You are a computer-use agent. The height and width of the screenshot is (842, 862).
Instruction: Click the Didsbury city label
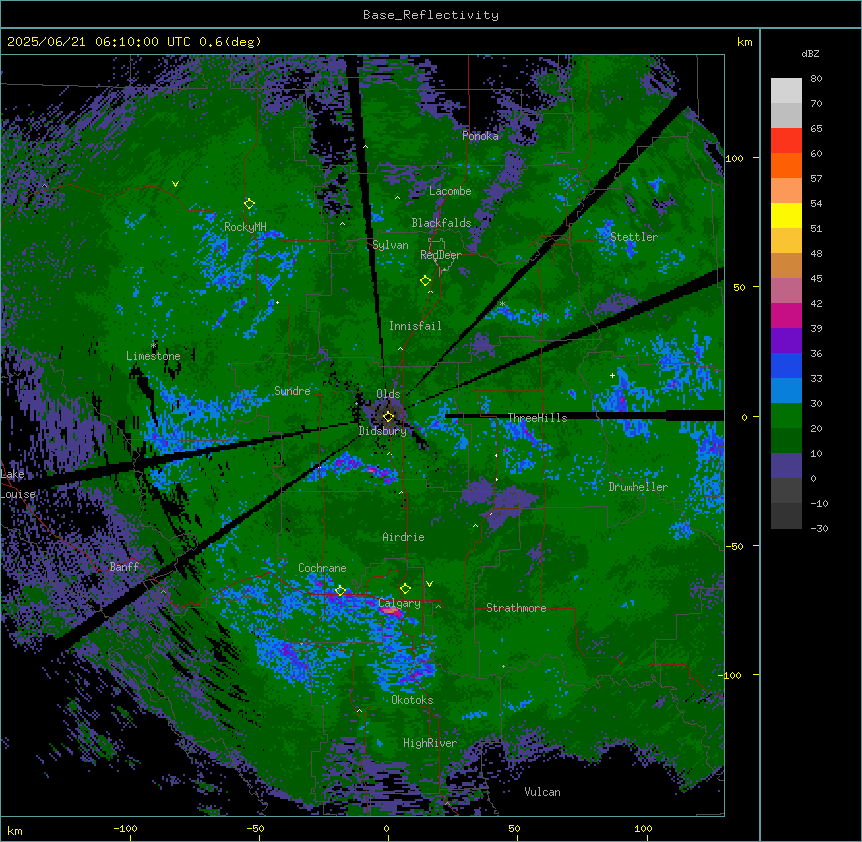[383, 431]
